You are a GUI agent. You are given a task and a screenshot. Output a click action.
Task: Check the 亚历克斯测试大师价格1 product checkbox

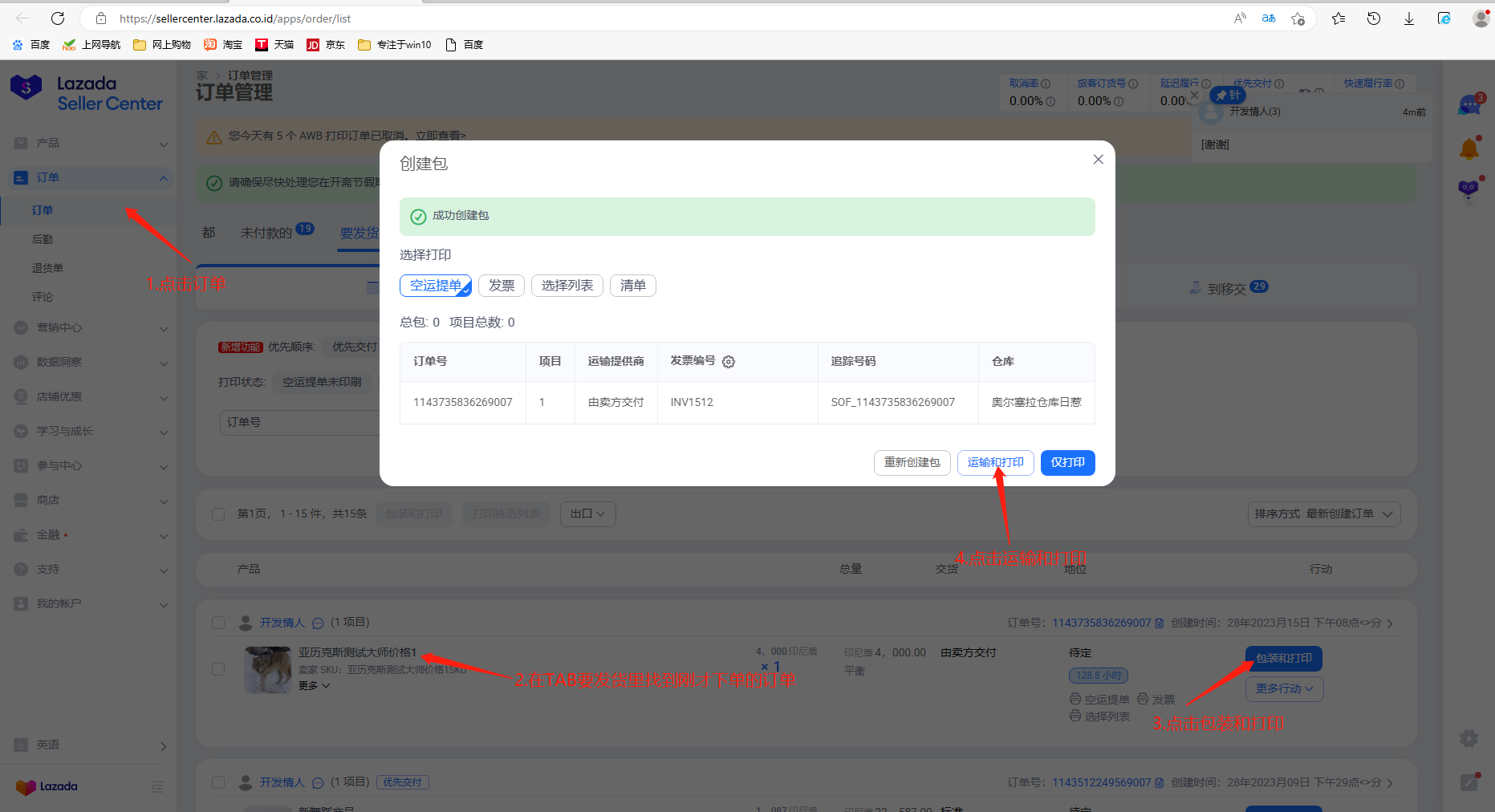[218, 669]
